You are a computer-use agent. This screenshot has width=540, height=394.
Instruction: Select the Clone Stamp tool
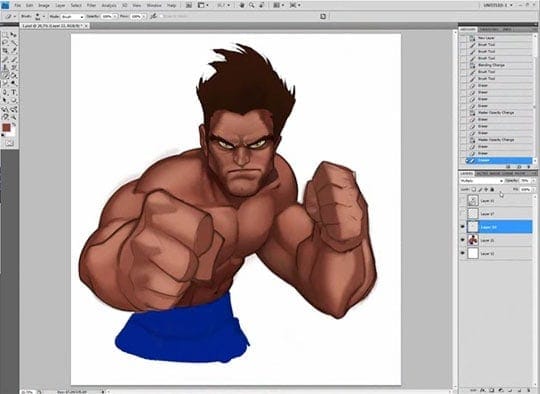tap(5, 67)
